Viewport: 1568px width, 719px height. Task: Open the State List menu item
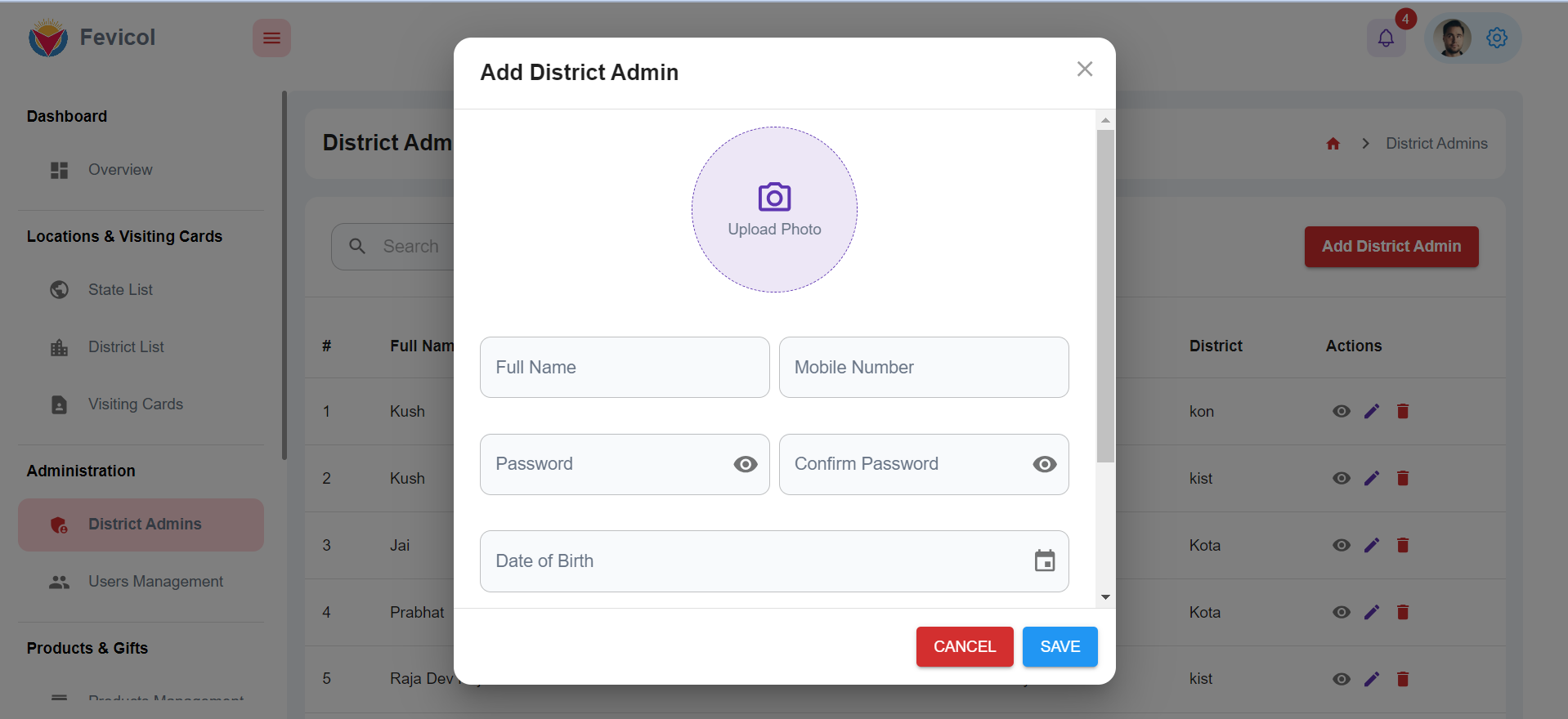pyautogui.click(x=120, y=290)
